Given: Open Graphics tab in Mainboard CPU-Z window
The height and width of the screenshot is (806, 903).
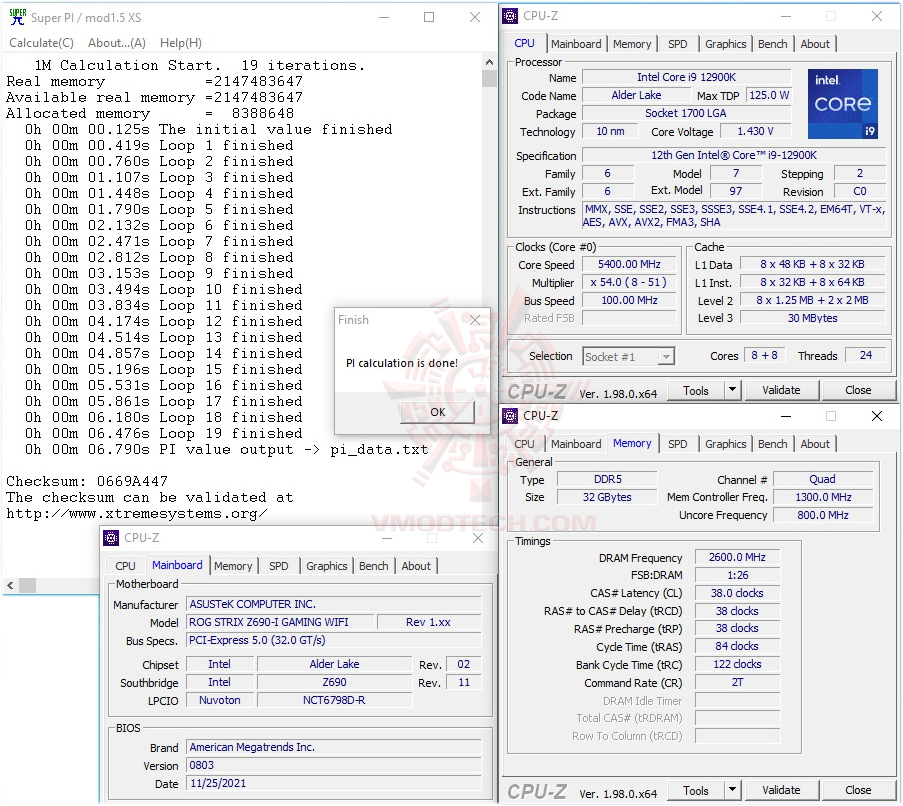Looking at the screenshot, I should (327, 566).
